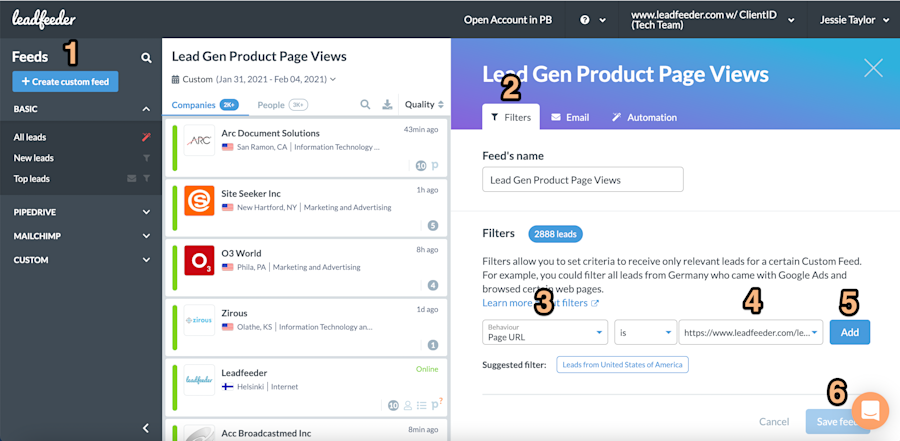Click the Leadfeeder logo in header
This screenshot has width=900, height=441.
tap(44, 20)
